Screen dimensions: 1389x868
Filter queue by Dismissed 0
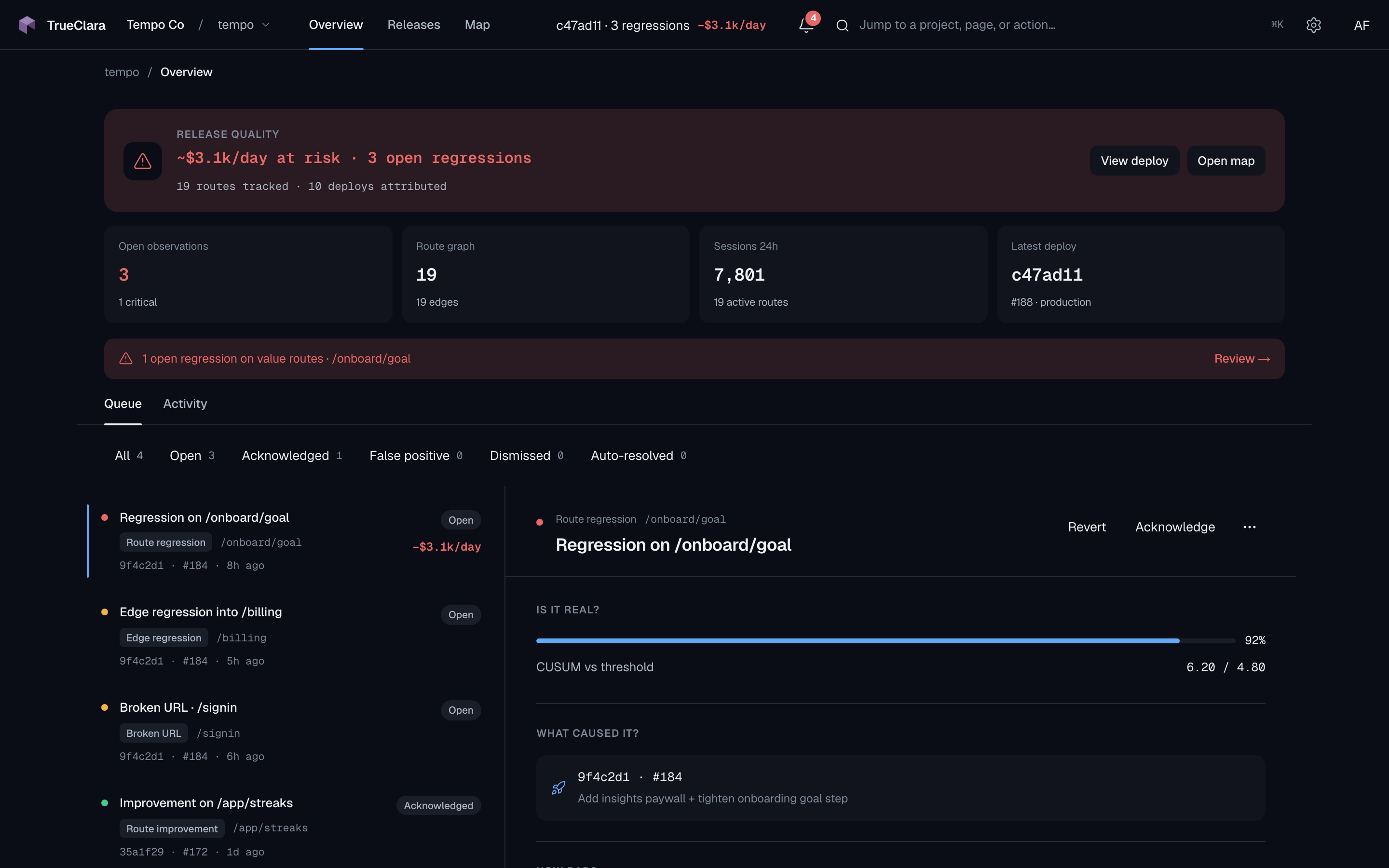pyautogui.click(x=526, y=455)
